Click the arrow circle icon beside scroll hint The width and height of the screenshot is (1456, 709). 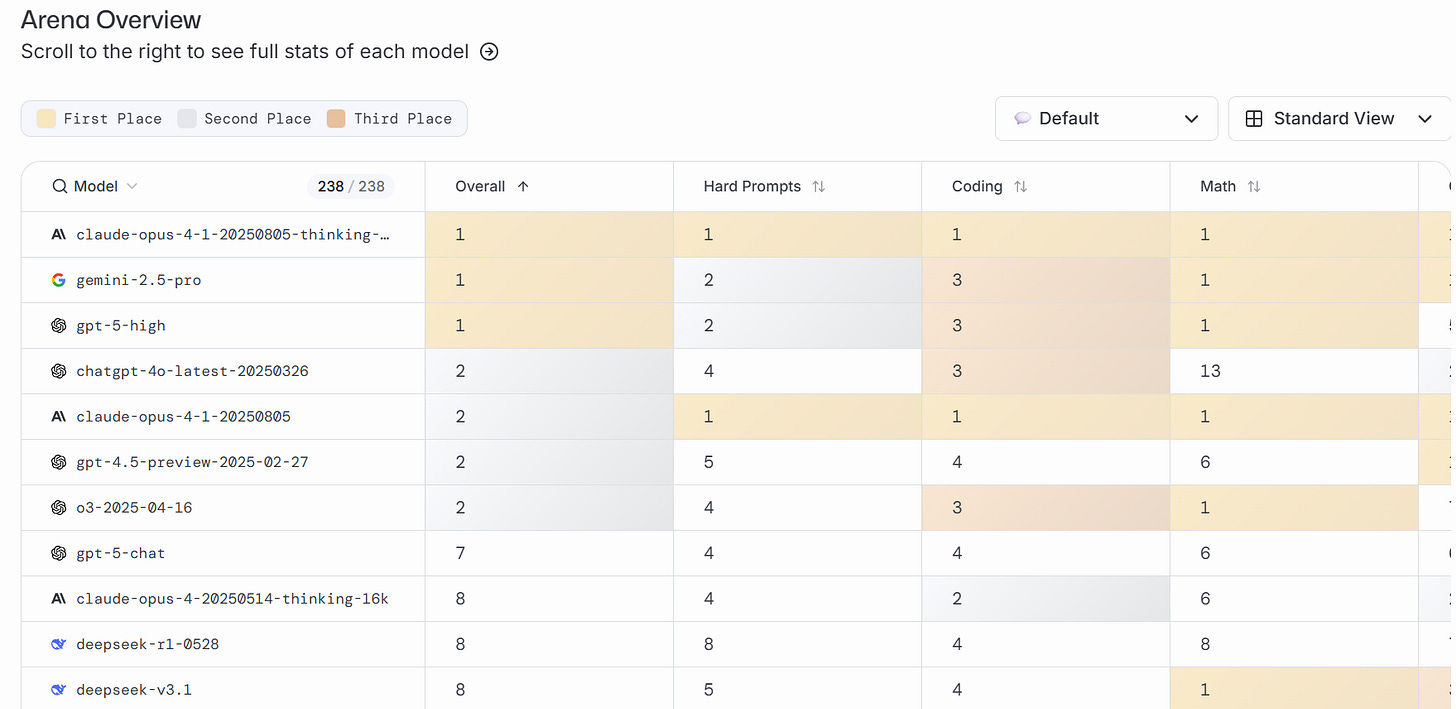[x=489, y=52]
